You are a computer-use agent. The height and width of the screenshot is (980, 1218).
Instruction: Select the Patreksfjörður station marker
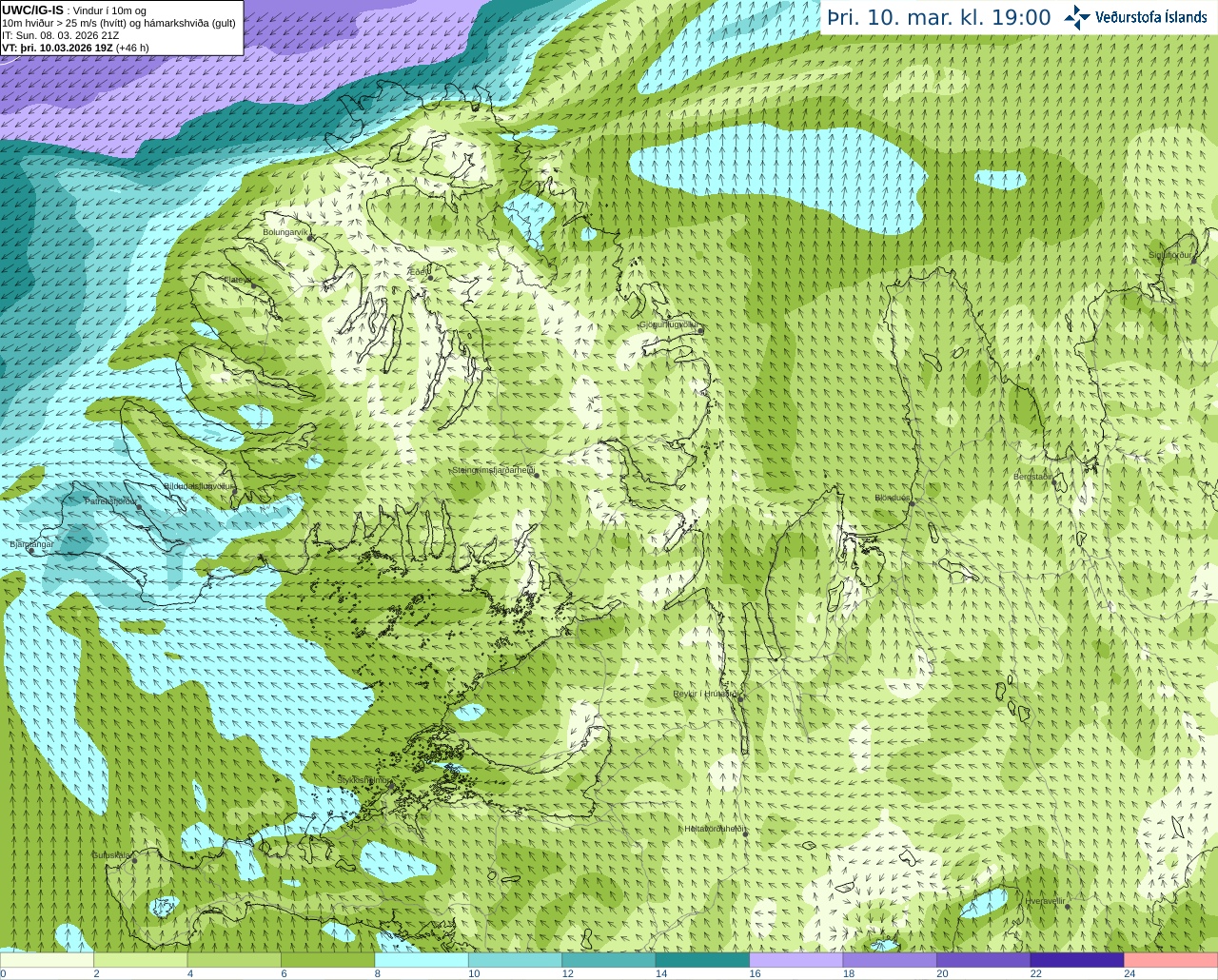point(139,507)
